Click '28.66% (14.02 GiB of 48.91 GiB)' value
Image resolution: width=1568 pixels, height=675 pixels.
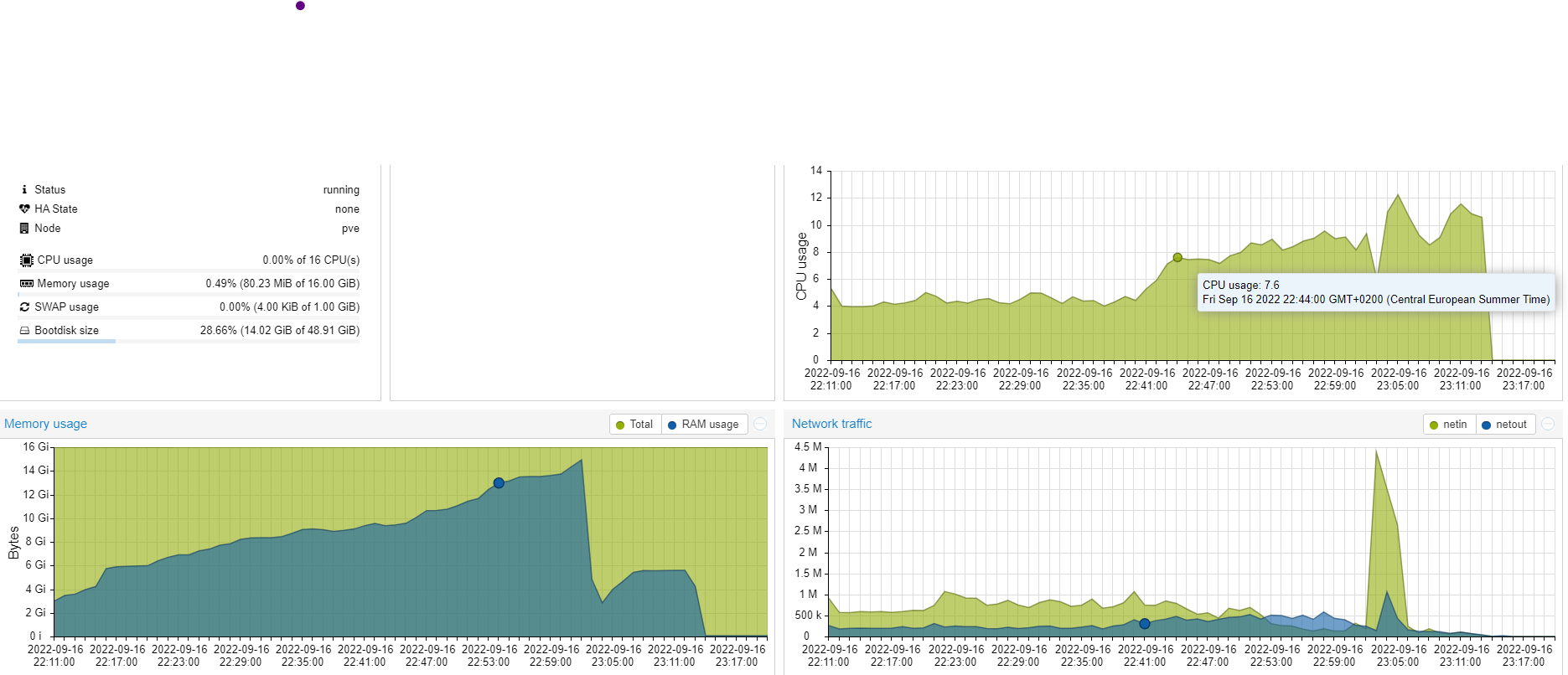click(280, 330)
